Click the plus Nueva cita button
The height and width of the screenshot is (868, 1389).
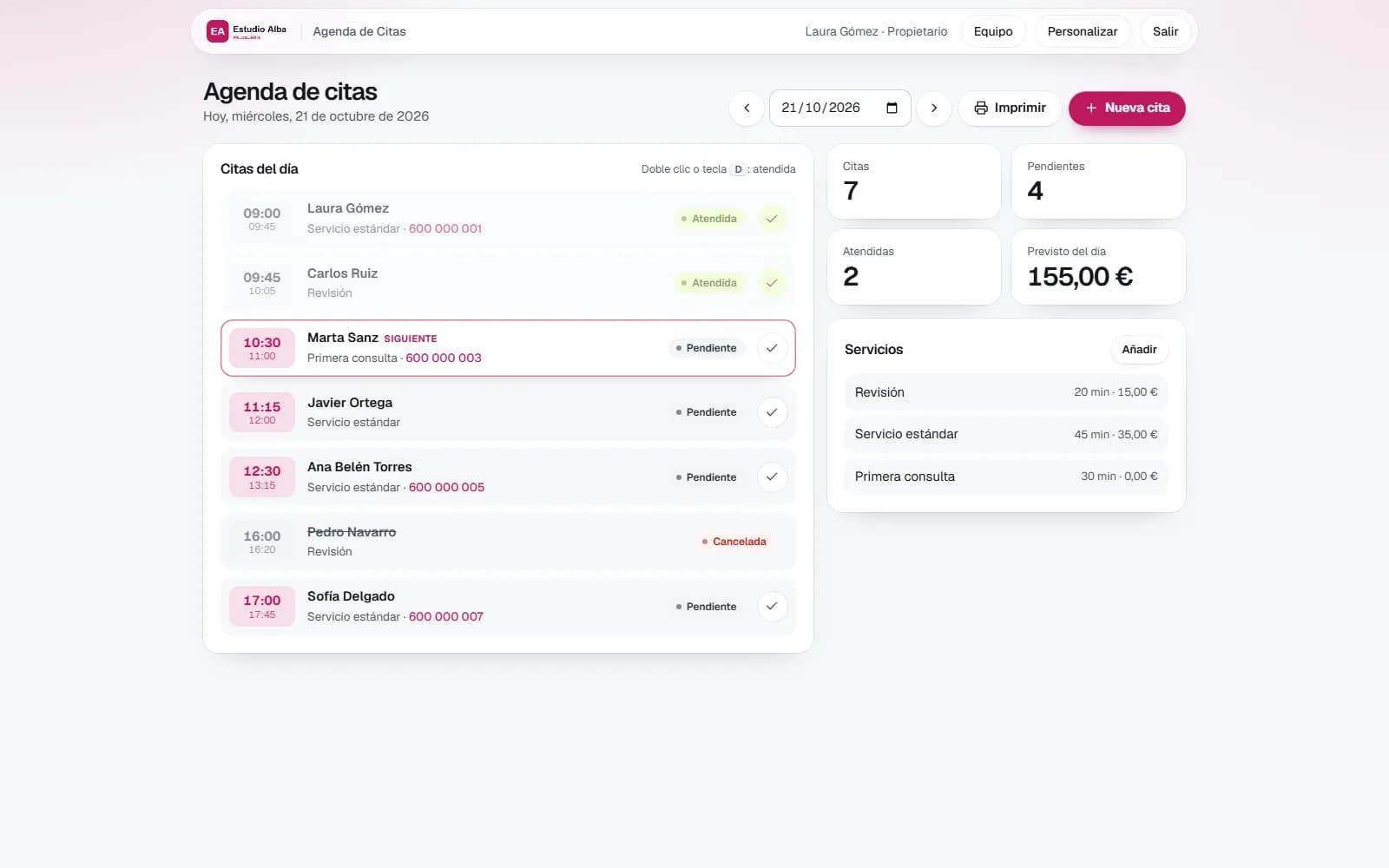click(1127, 108)
